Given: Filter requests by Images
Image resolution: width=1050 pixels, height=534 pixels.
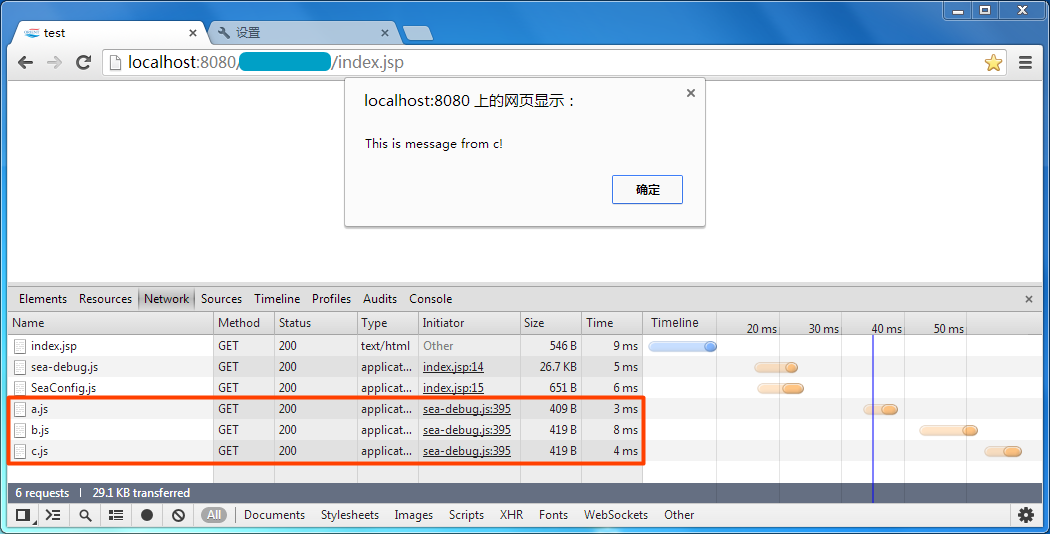Looking at the screenshot, I should [x=413, y=515].
